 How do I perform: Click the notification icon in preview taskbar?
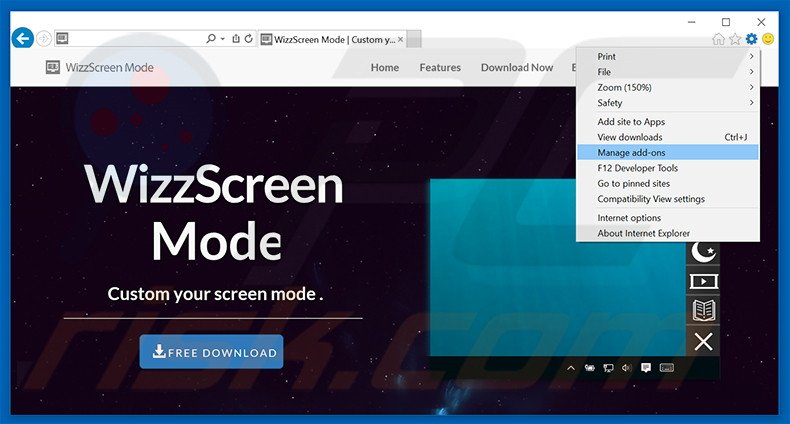646,368
